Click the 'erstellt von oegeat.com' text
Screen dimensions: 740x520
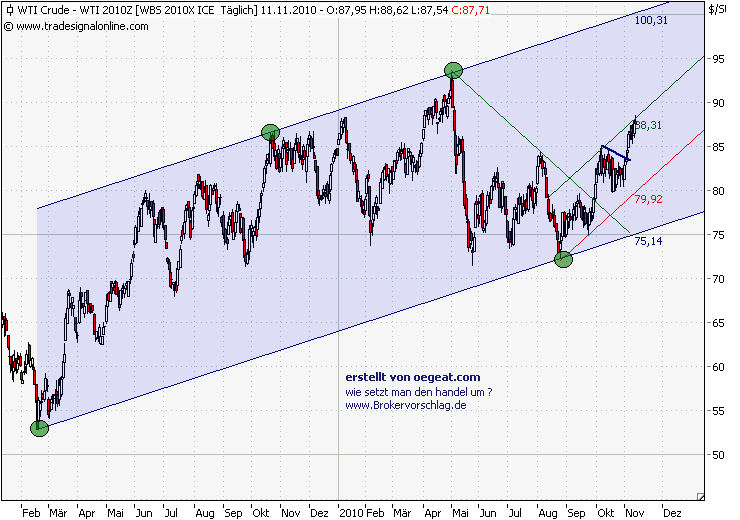(x=413, y=377)
